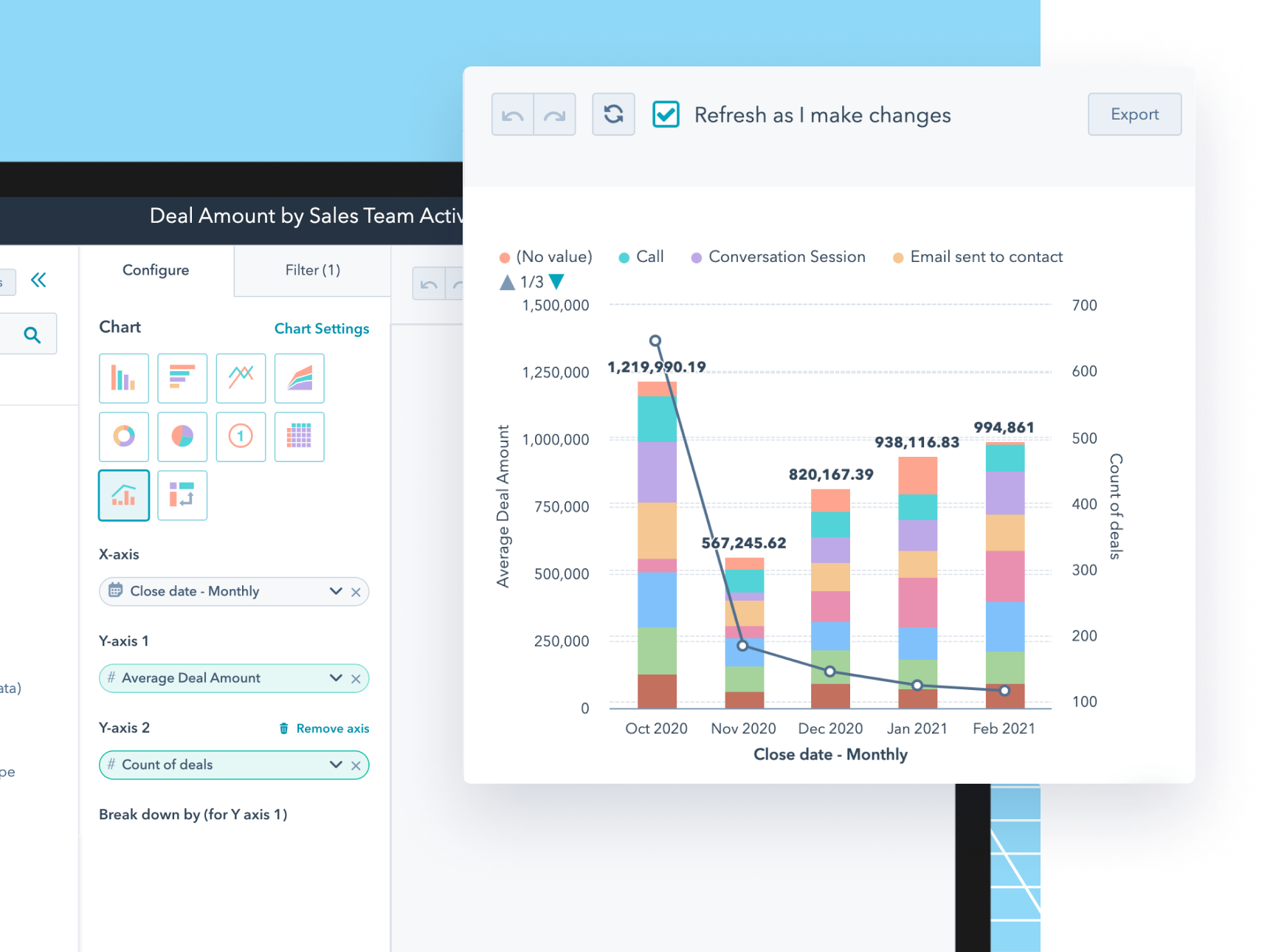This screenshot has width=1273, height=952.
Task: Toggle Call legend series
Action: [641, 257]
